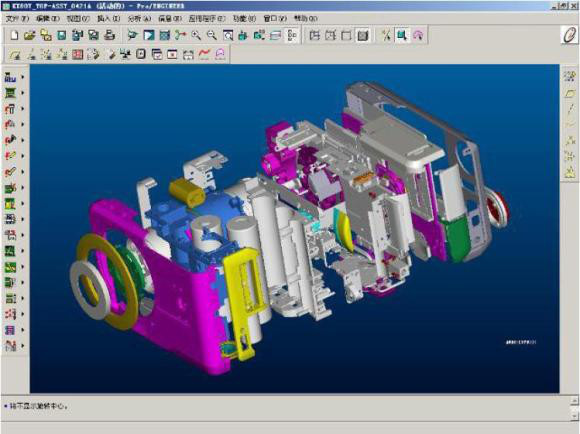Open the 视图(V) menu
580x434 pixels.
click(x=78, y=18)
